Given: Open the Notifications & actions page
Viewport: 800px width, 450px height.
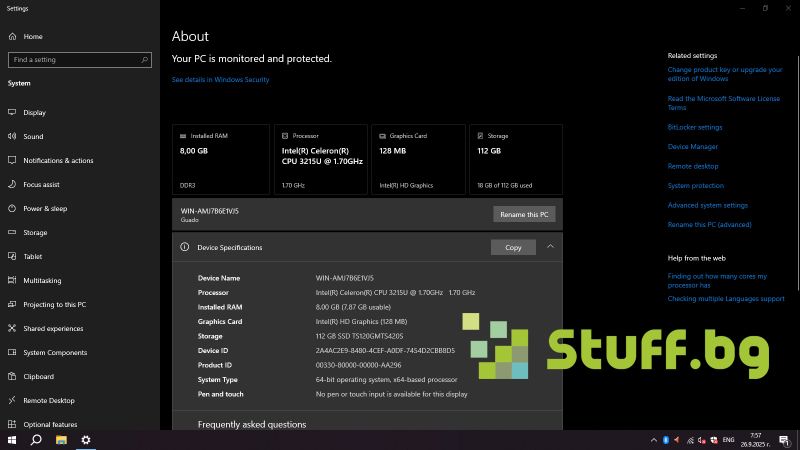Looking at the screenshot, I should (58, 161).
